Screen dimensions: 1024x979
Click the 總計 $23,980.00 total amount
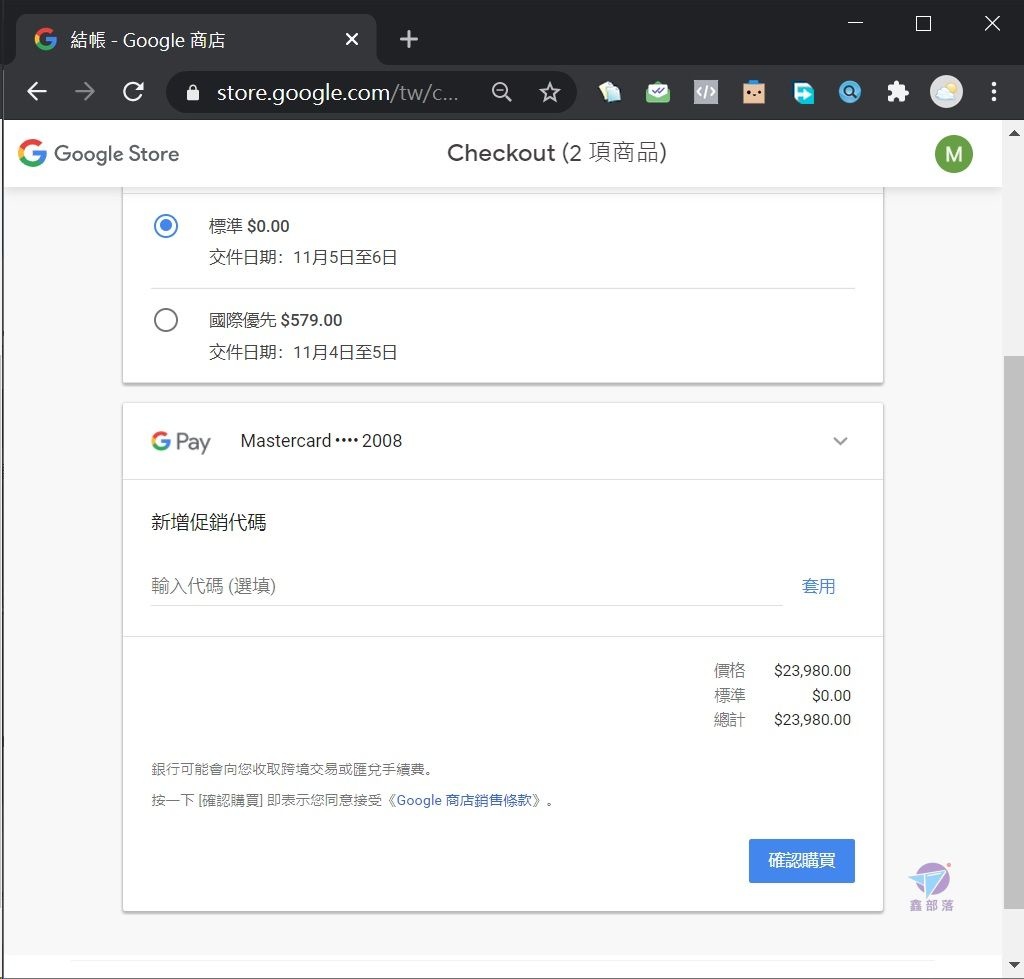[782, 720]
